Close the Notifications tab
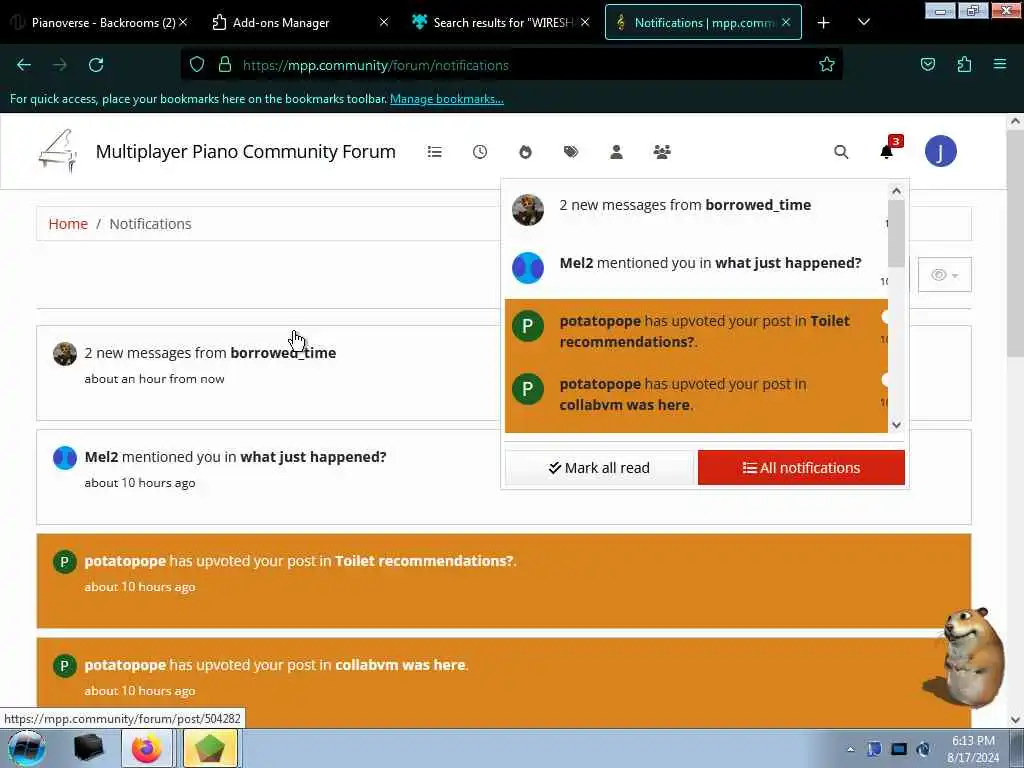This screenshot has height=768, width=1024. (786, 22)
